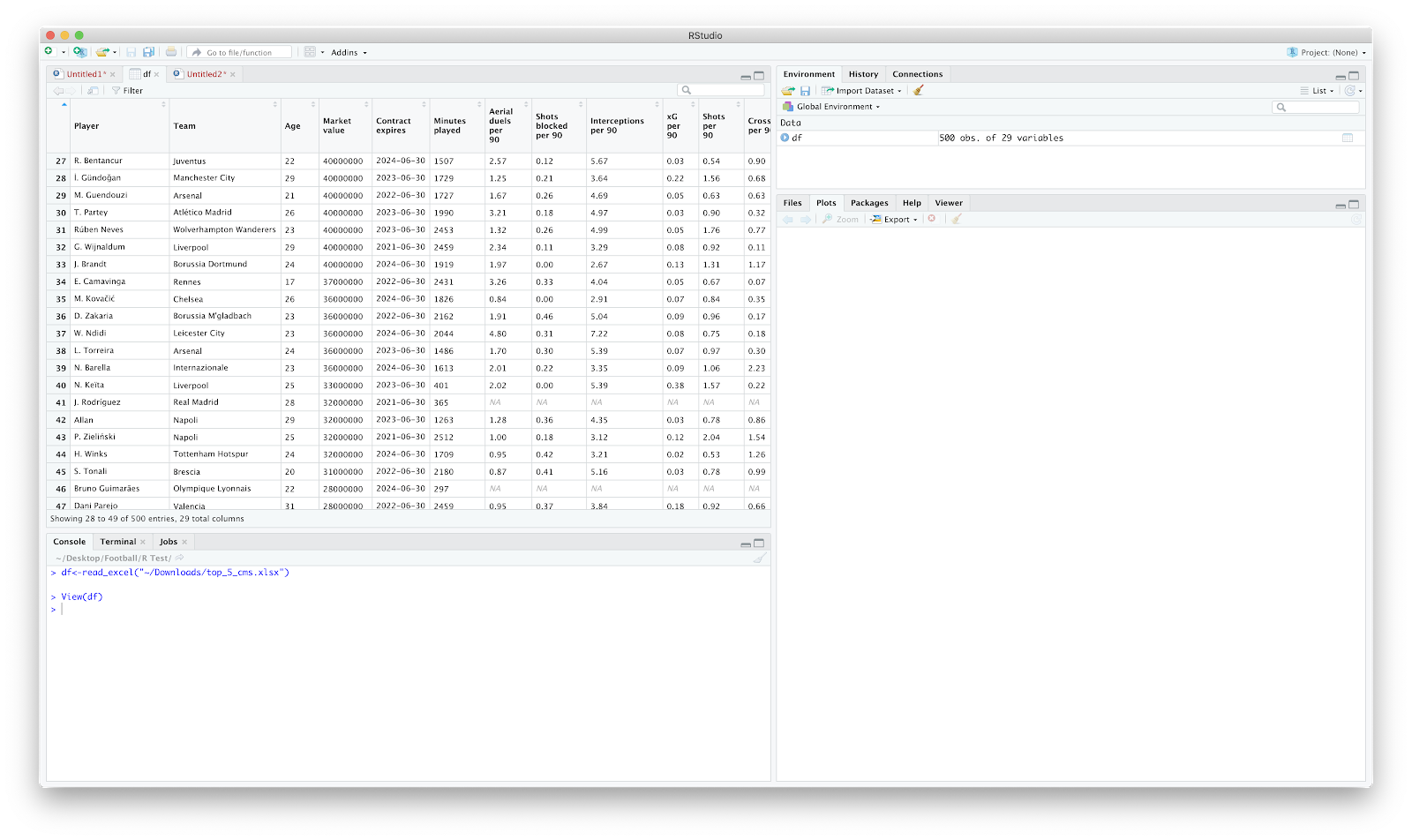The width and height of the screenshot is (1412, 840).
Task: Switch to the History tab
Action: [x=863, y=74]
